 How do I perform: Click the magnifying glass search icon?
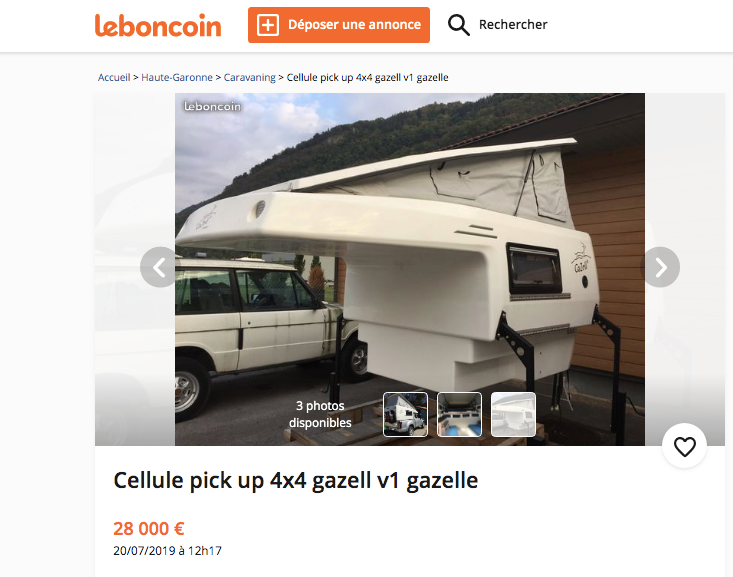click(x=458, y=25)
